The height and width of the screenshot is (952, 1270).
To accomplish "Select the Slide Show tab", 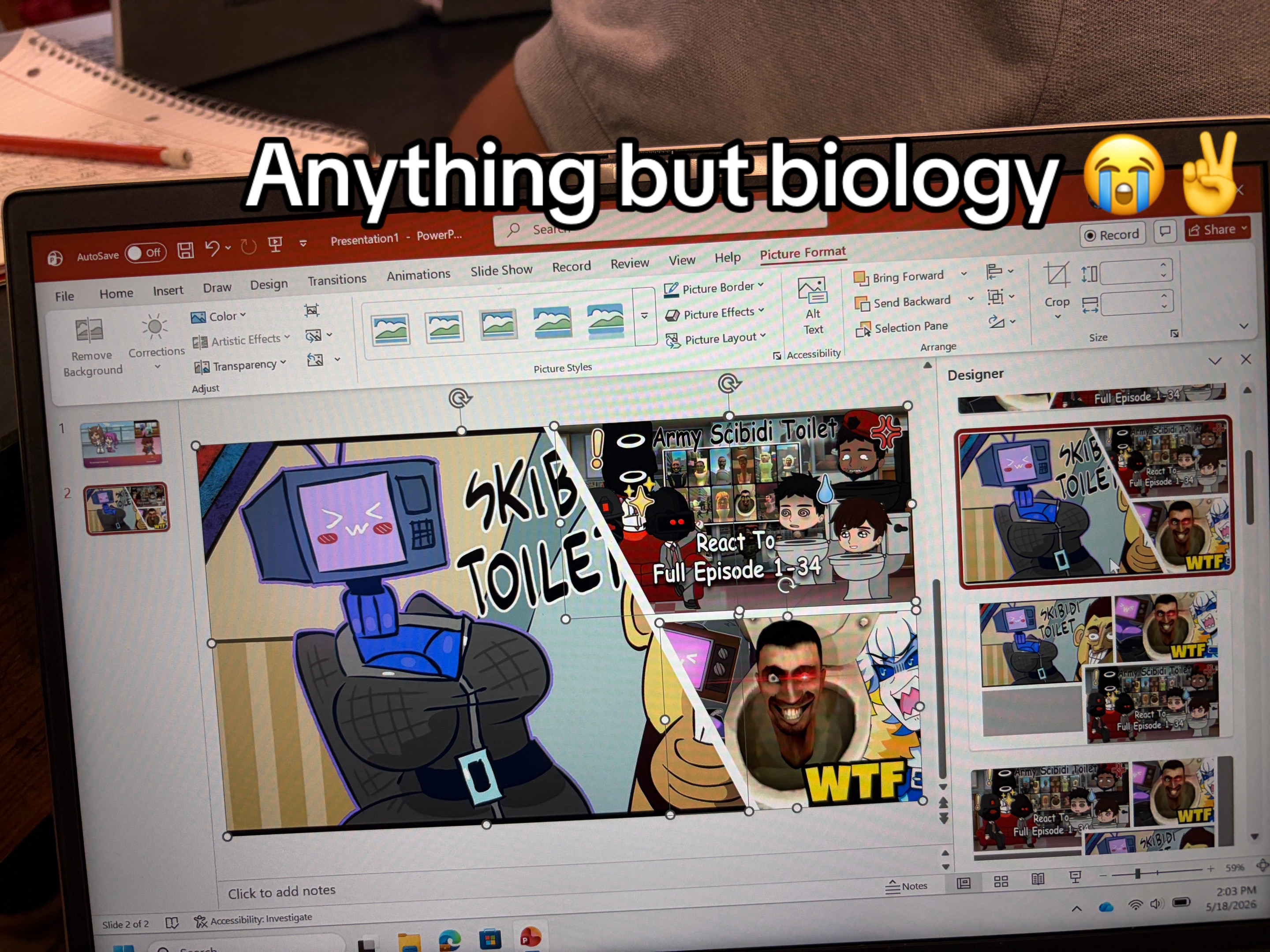I will click(x=501, y=270).
